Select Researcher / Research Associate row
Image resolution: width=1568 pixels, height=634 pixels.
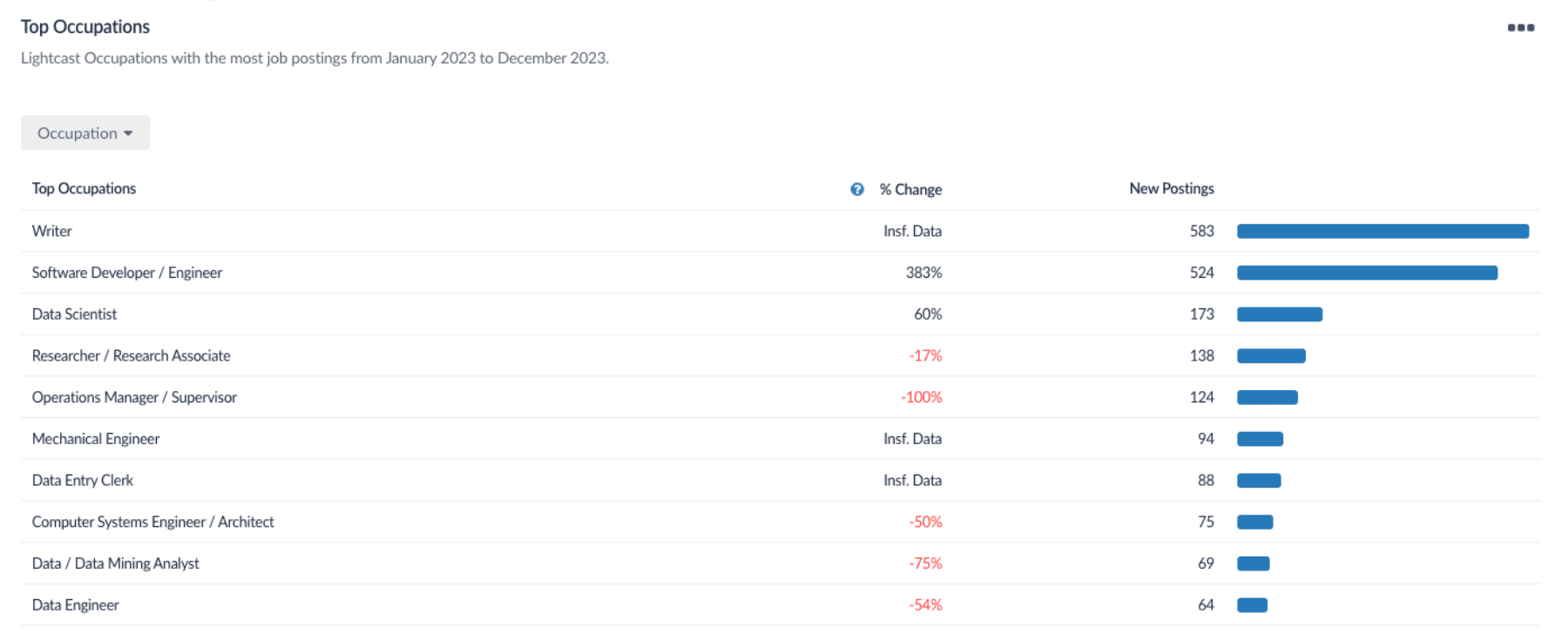(x=131, y=355)
